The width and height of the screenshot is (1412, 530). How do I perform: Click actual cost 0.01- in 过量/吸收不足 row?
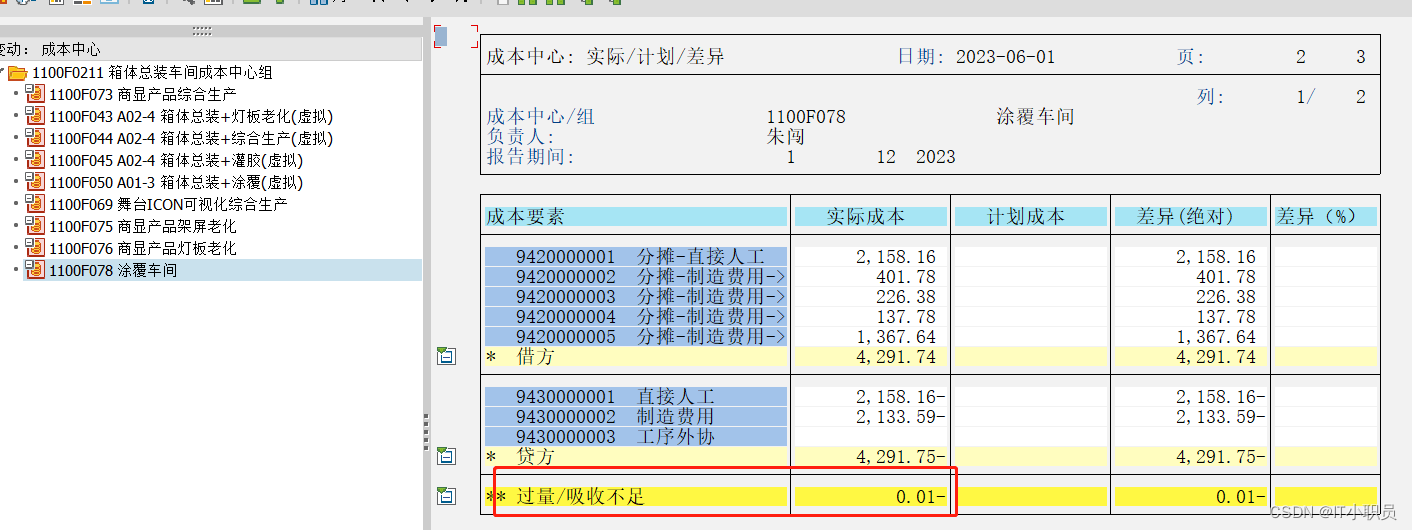pyautogui.click(x=921, y=497)
